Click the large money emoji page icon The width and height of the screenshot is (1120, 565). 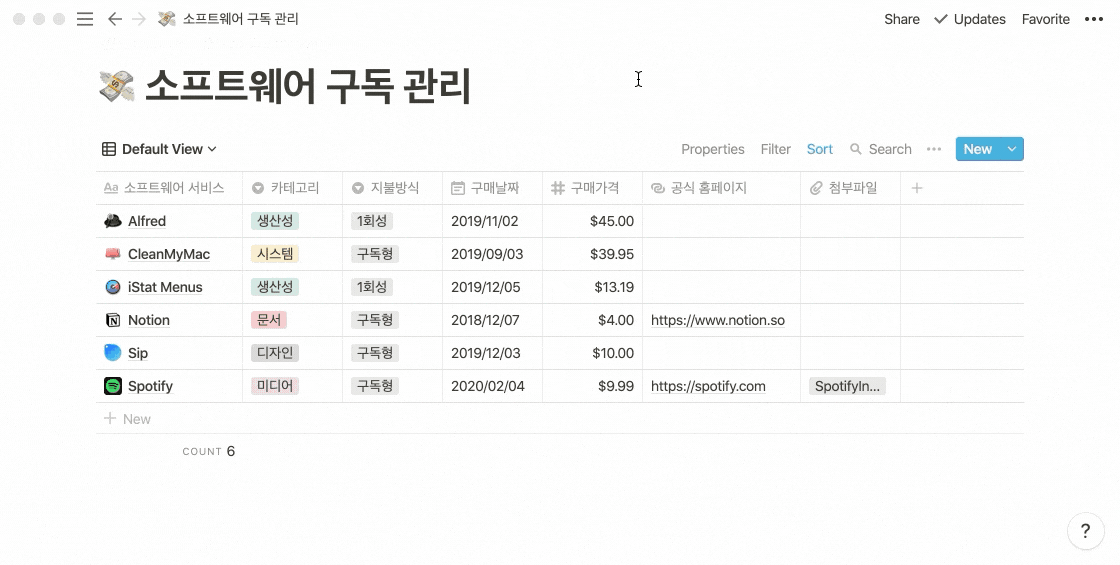[116, 86]
